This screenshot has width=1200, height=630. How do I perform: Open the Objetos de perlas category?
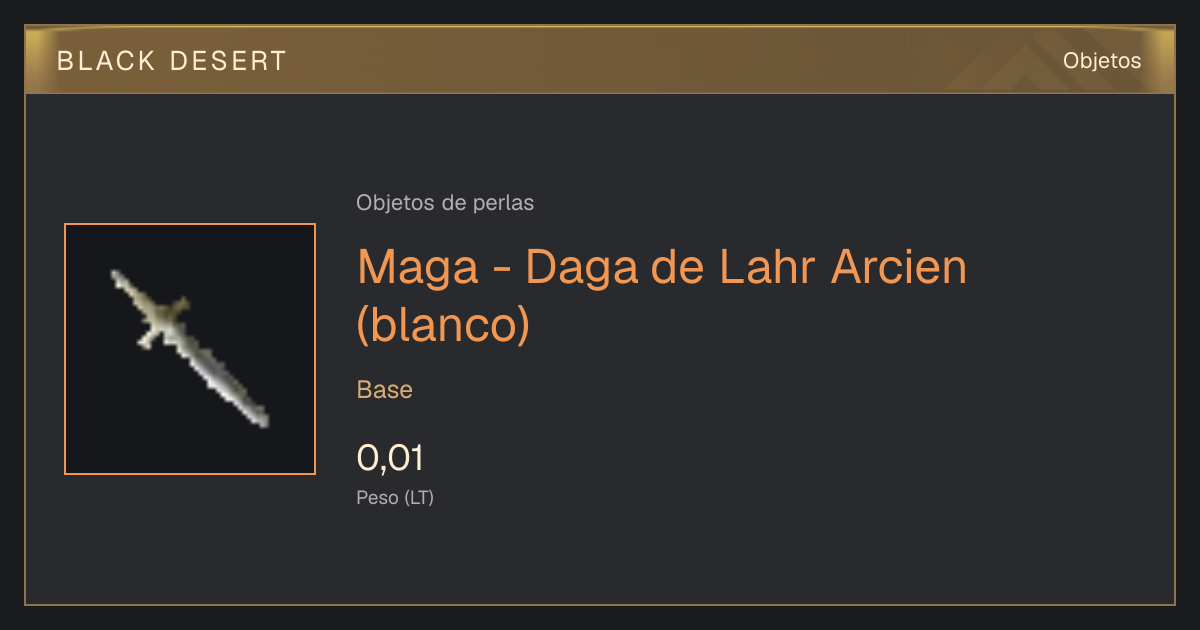[x=445, y=203]
